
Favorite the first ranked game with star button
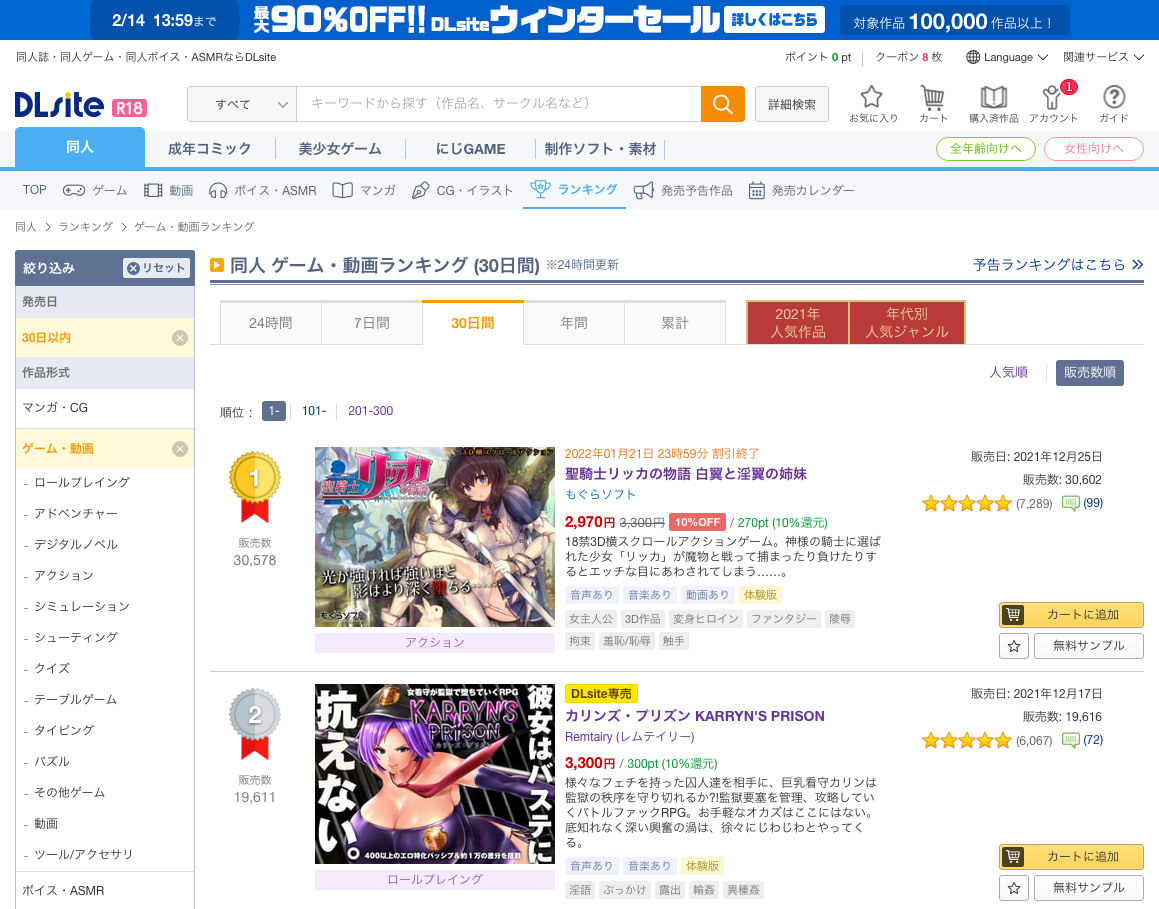[1013, 646]
